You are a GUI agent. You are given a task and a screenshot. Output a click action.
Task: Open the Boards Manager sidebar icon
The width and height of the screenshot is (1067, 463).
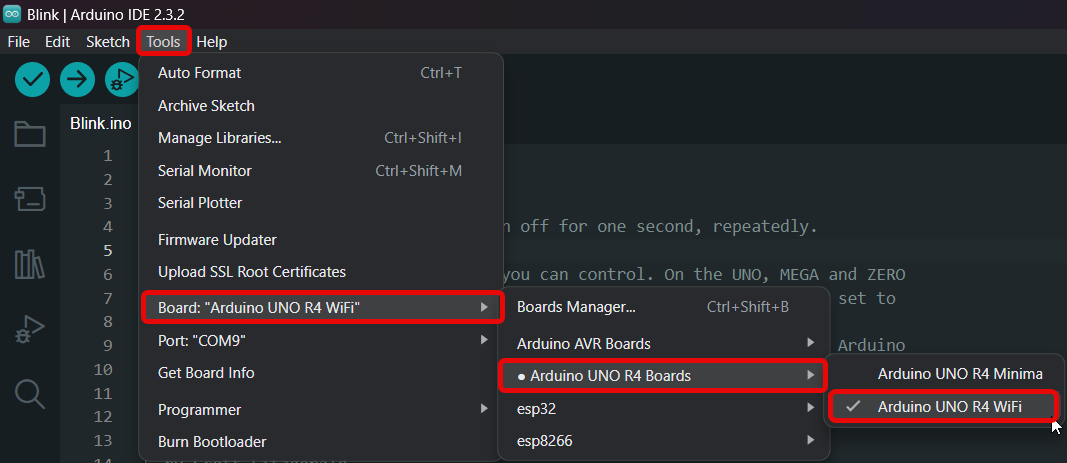coord(30,199)
